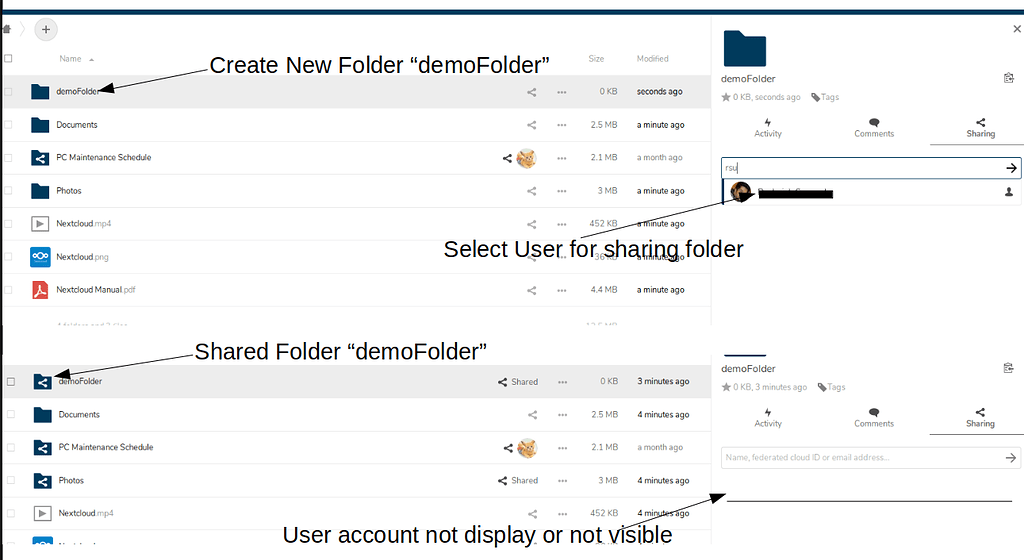1024x560 pixels.
Task: Share icon on Photos row modified a minute ago
Action: [532, 191]
